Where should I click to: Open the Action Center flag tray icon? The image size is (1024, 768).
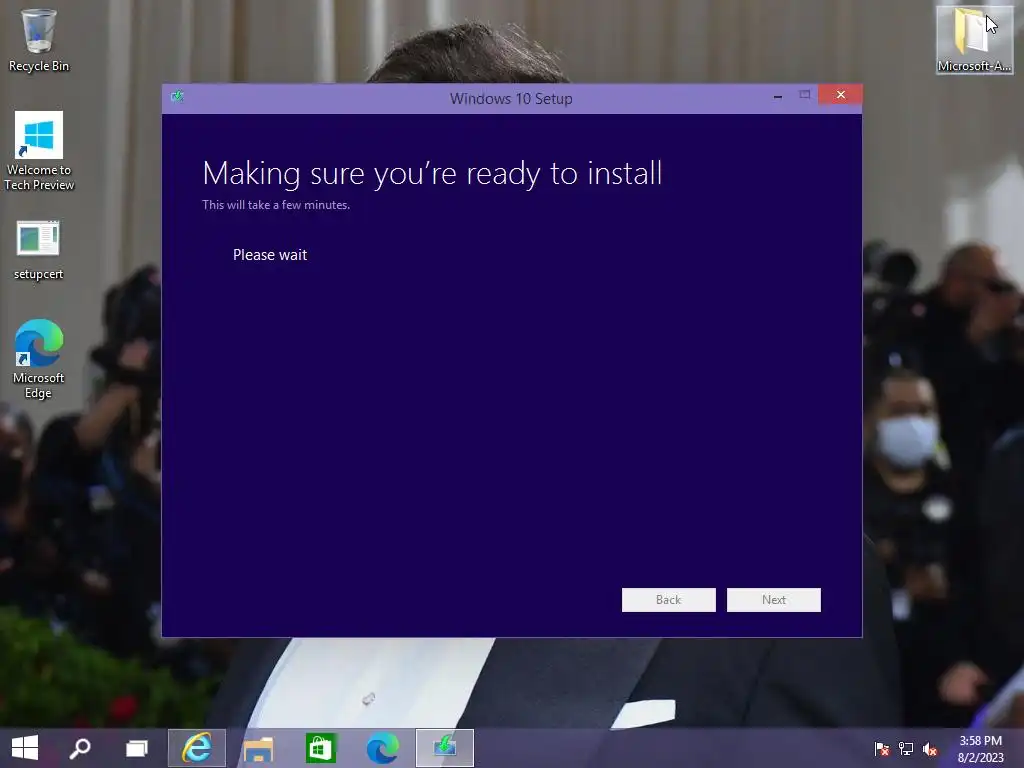[882, 749]
